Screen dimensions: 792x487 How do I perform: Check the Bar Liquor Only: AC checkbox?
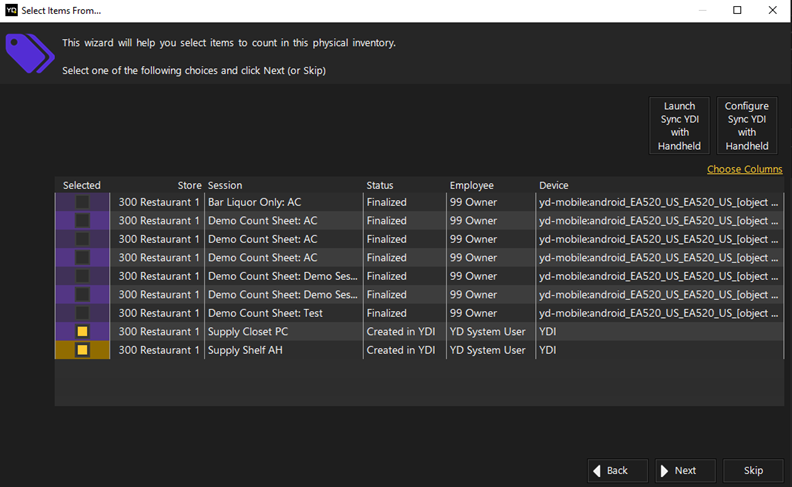click(82, 202)
